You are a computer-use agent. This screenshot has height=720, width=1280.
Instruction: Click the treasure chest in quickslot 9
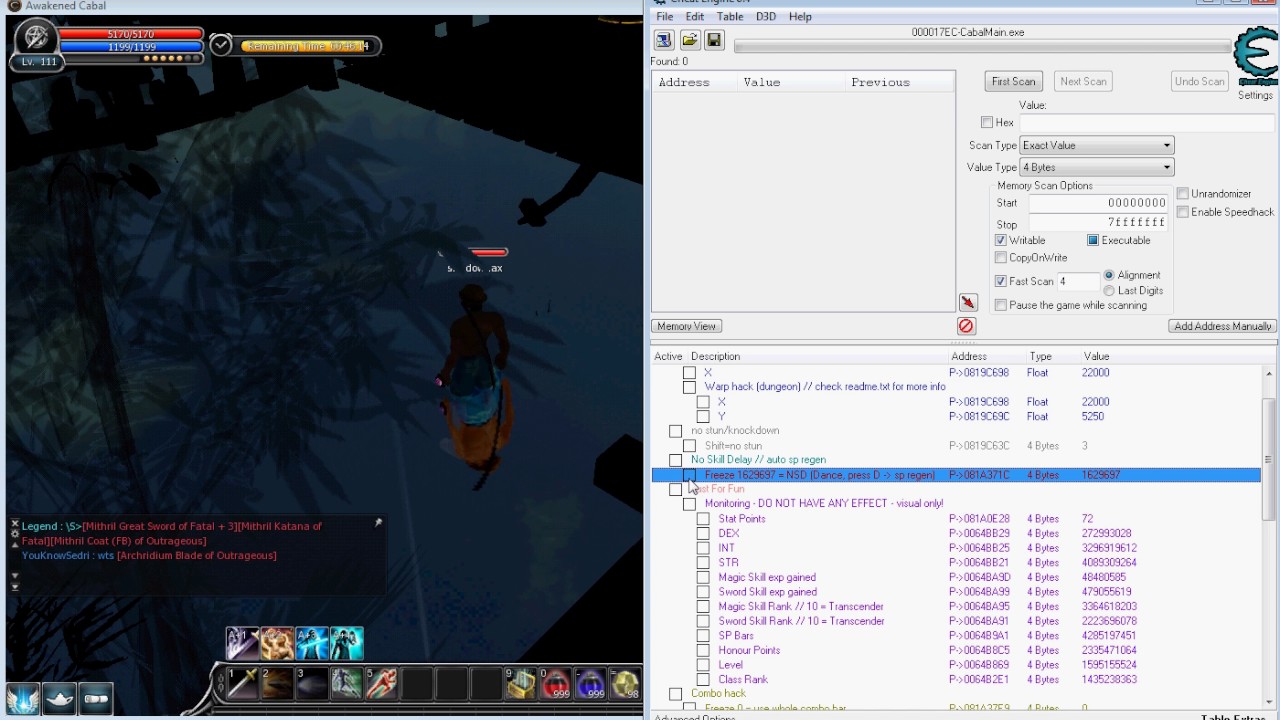click(521, 683)
